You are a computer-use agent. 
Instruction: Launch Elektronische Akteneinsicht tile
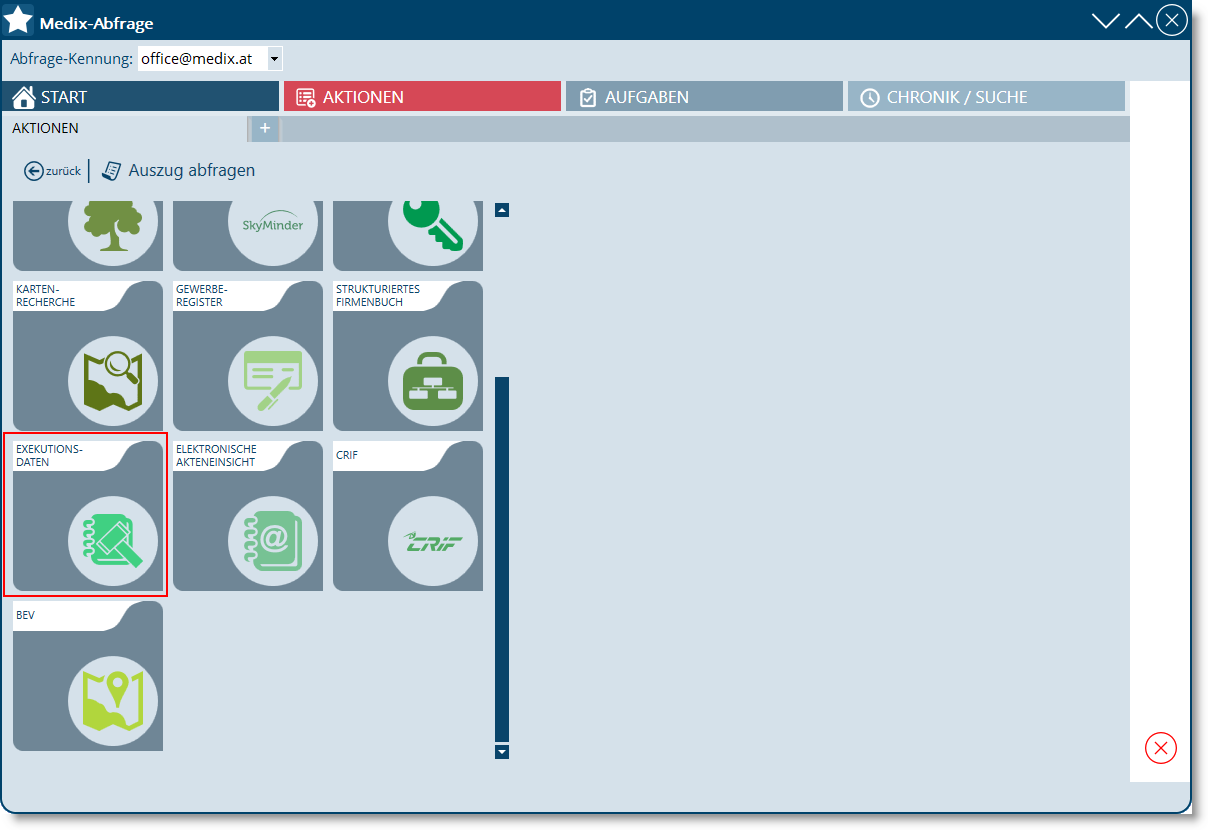pyautogui.click(x=248, y=517)
